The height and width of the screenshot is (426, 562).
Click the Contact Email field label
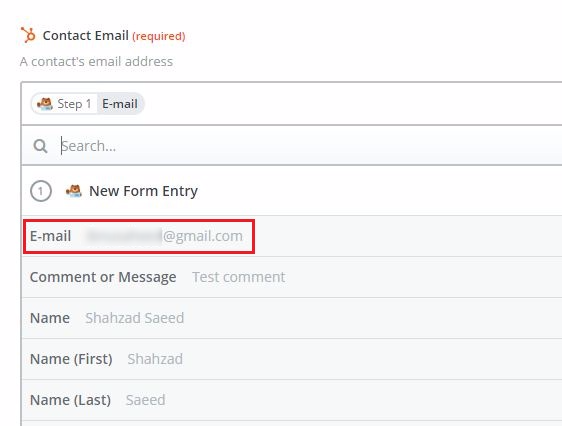click(x=85, y=35)
